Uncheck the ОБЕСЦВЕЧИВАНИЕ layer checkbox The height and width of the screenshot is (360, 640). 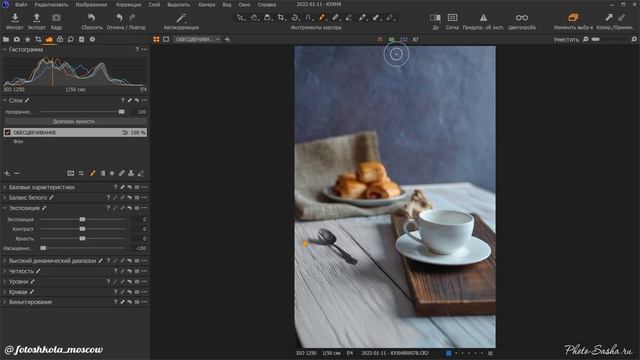coord(7,133)
